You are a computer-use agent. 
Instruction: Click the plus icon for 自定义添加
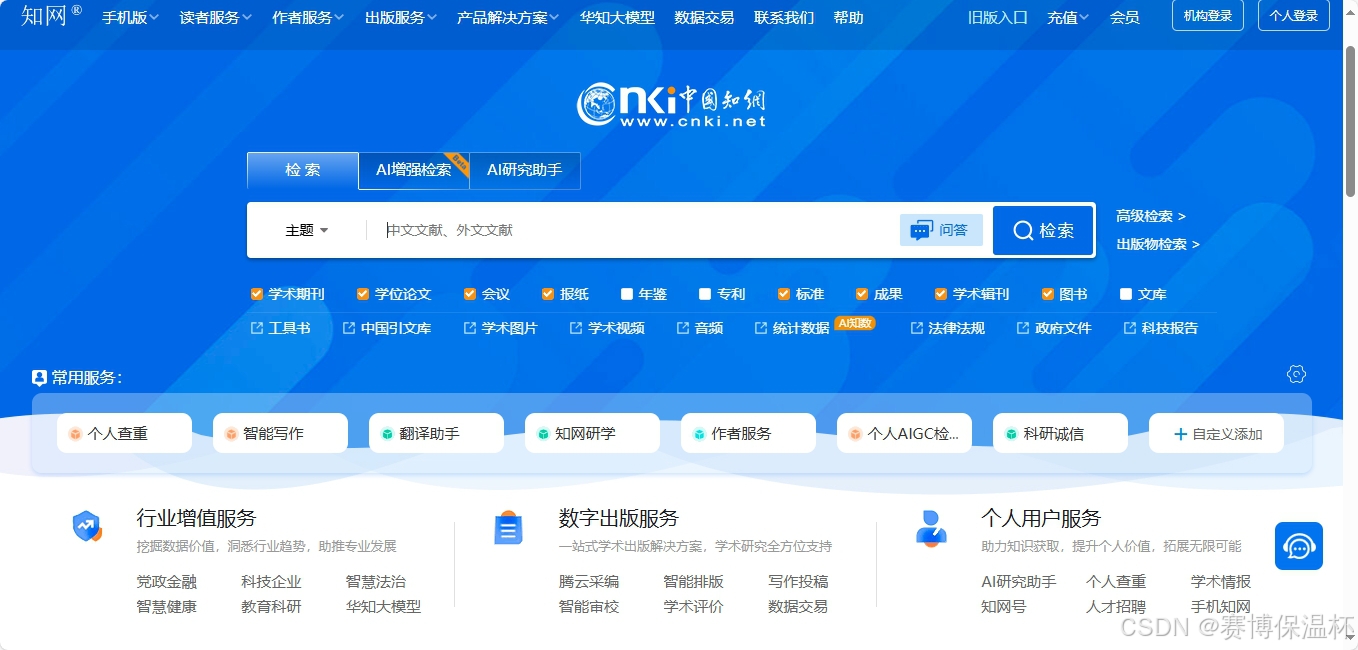1180,434
